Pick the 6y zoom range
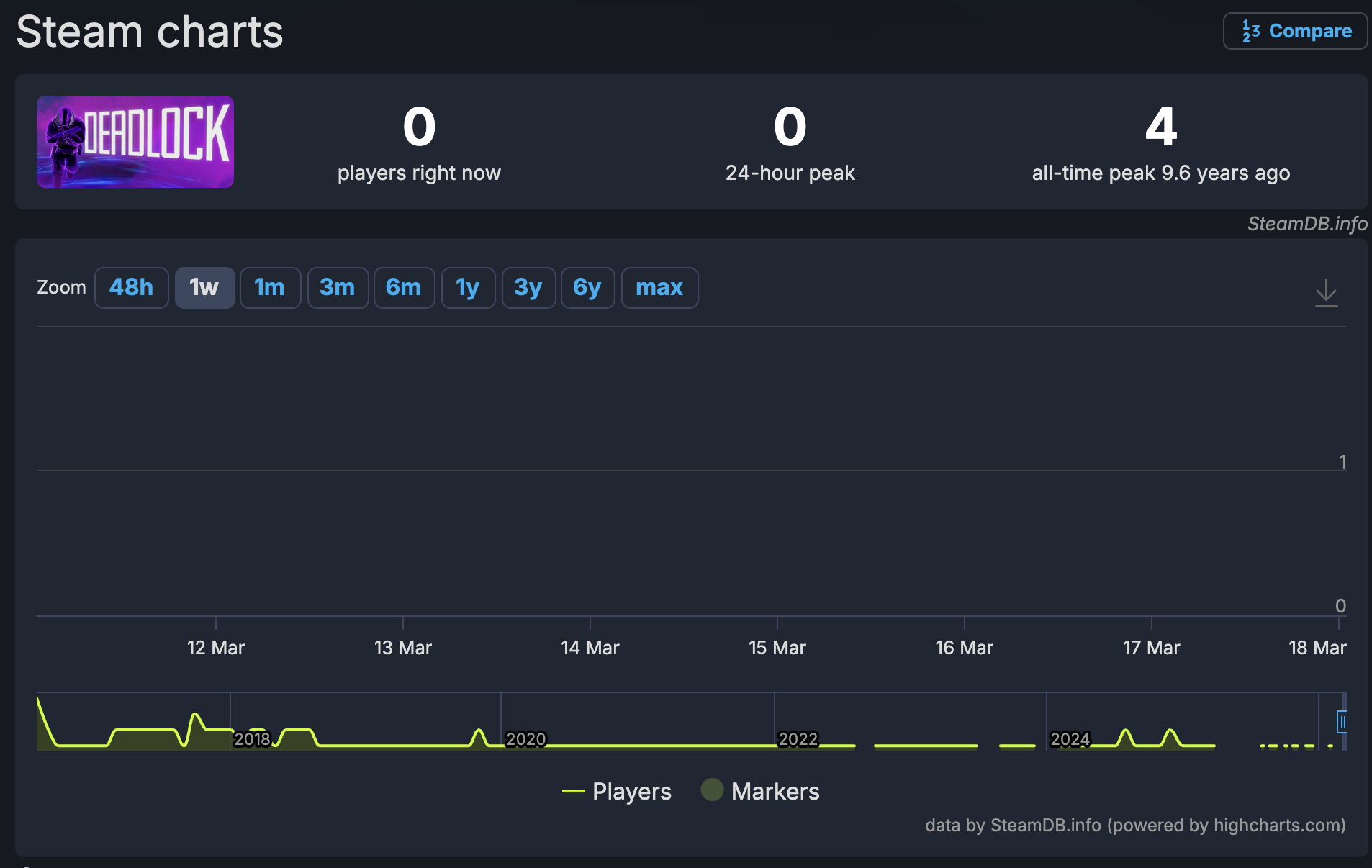The width and height of the screenshot is (1372, 868). click(x=587, y=288)
